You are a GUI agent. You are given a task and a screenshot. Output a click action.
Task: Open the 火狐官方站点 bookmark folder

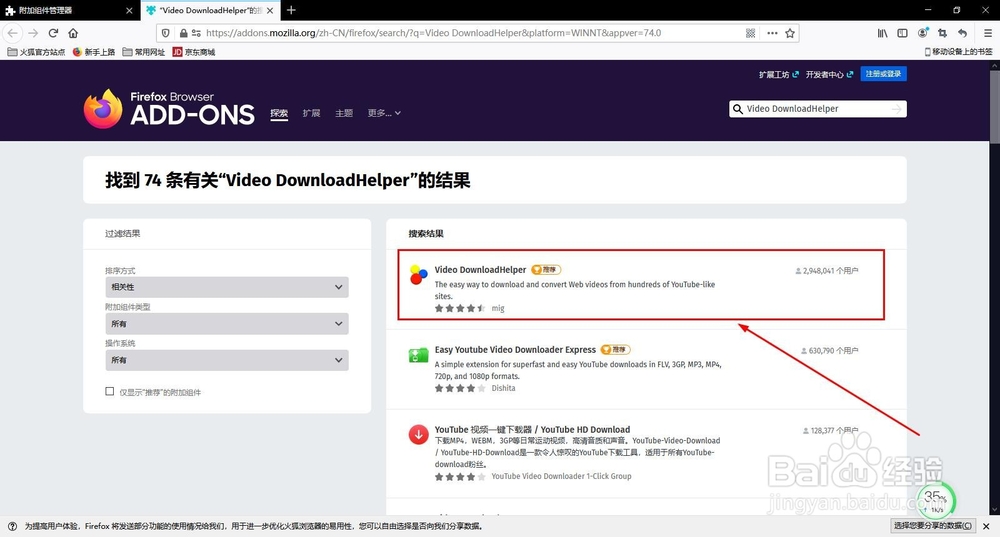click(36, 52)
